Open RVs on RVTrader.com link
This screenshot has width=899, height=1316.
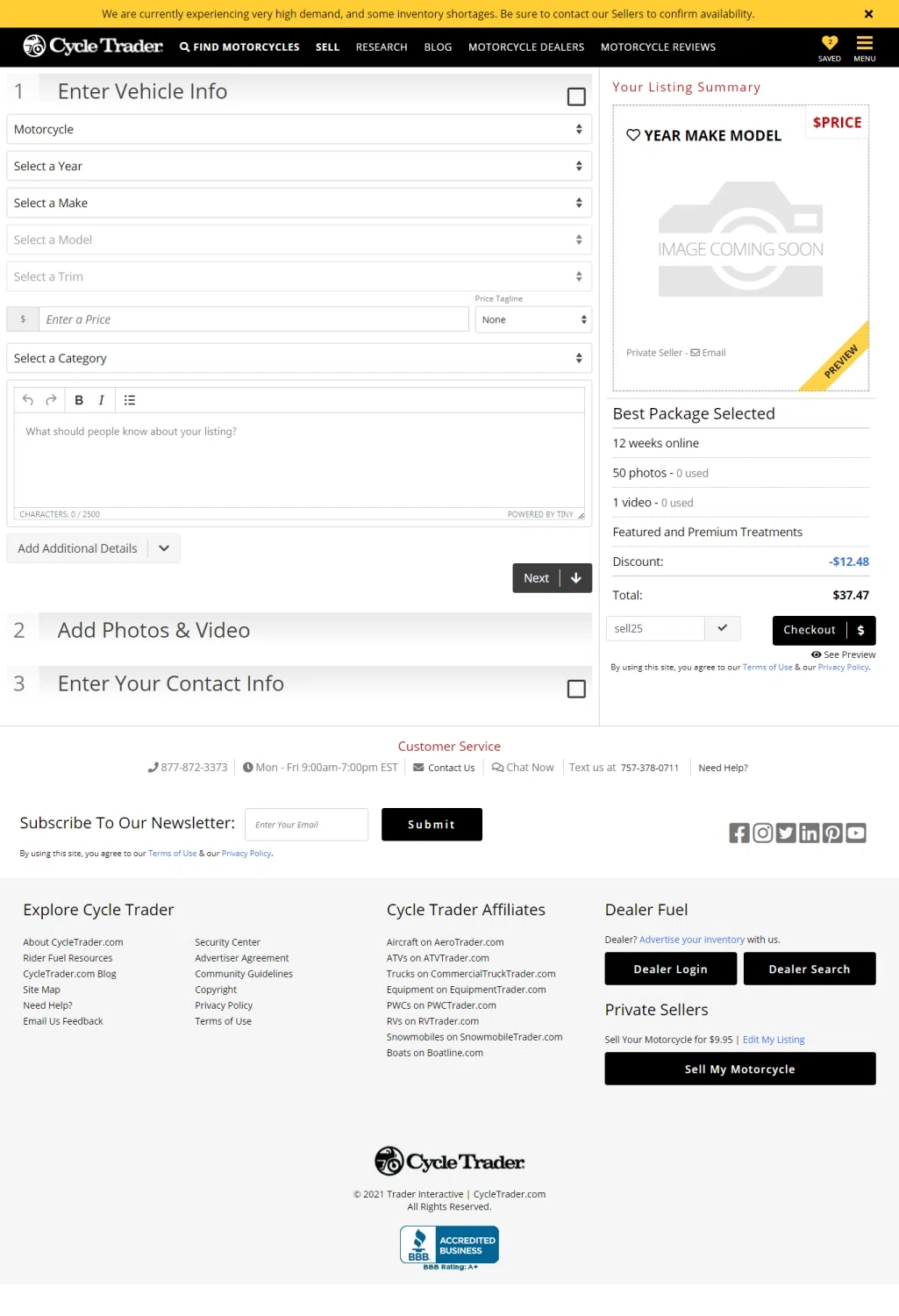pos(432,1021)
